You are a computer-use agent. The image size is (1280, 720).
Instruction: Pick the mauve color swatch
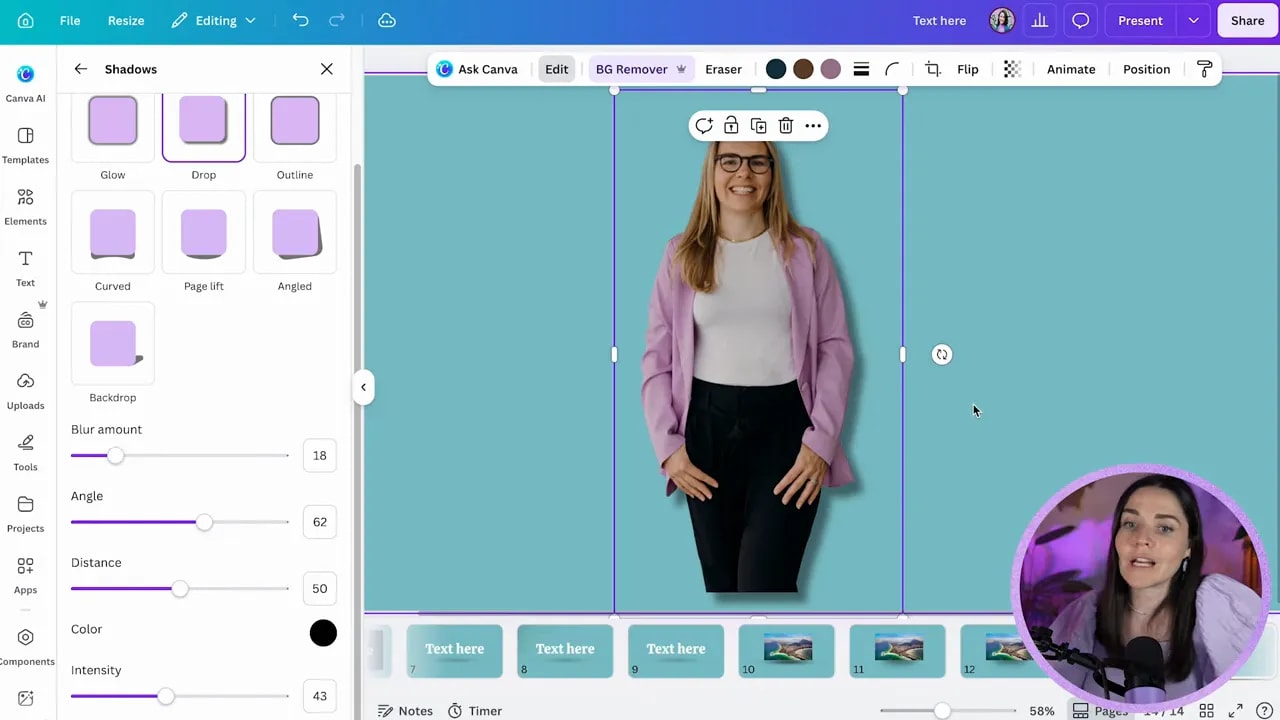[830, 69]
